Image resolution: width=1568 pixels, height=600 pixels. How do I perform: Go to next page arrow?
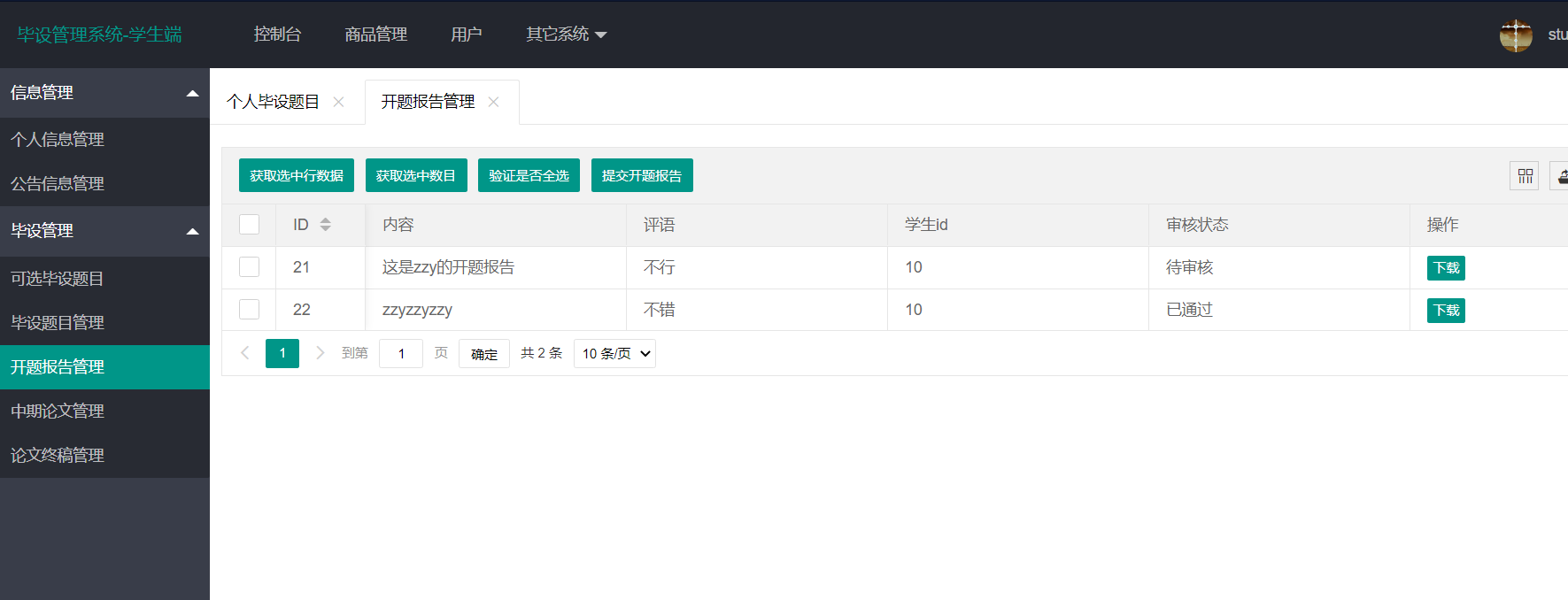point(320,353)
